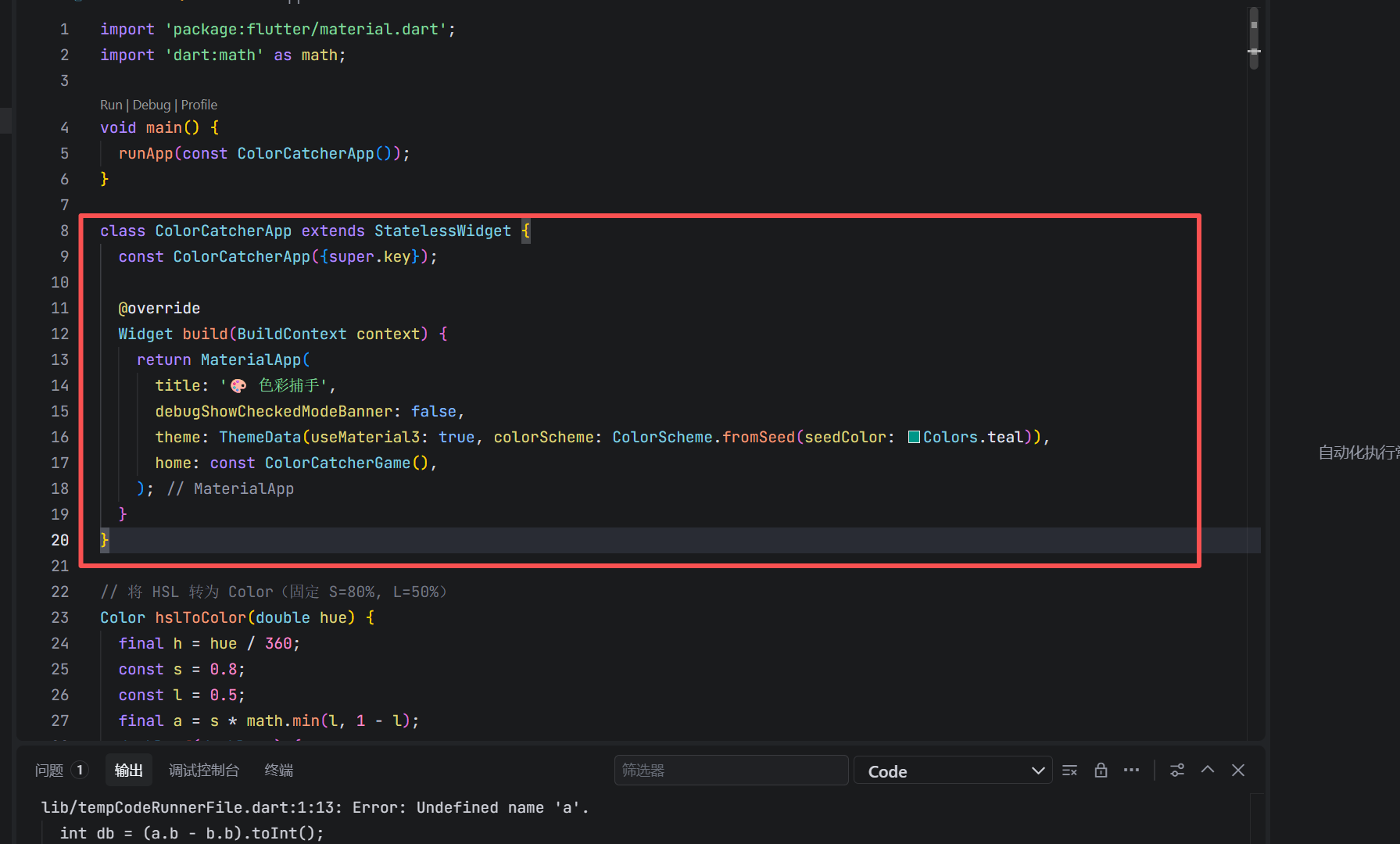Click the @override annotation on line 11

point(159,308)
